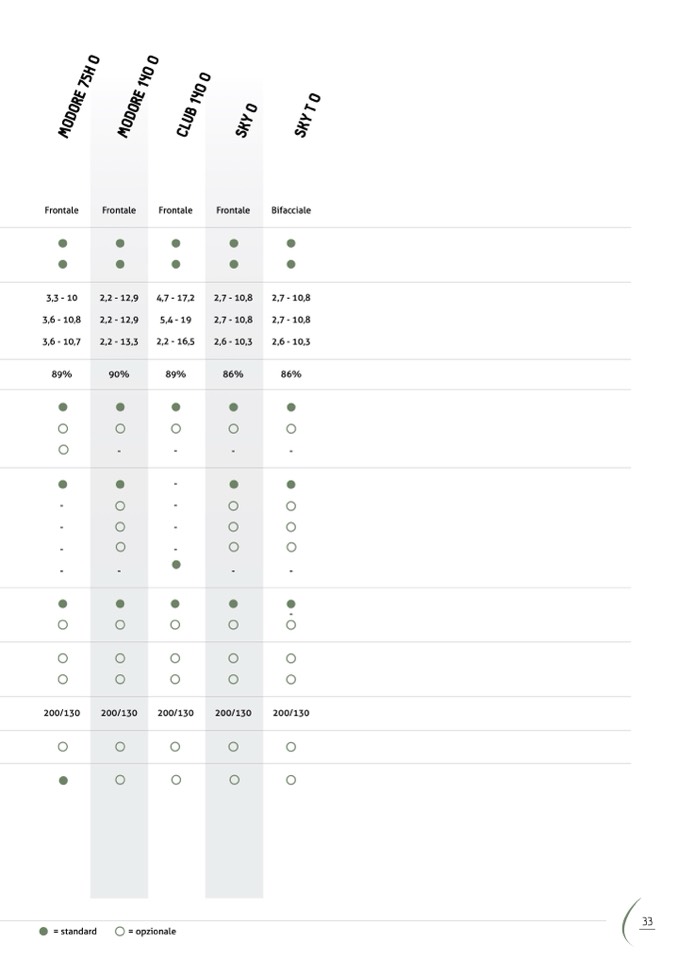
Task: Click the 3,3 - 10 value
Action: point(62,298)
